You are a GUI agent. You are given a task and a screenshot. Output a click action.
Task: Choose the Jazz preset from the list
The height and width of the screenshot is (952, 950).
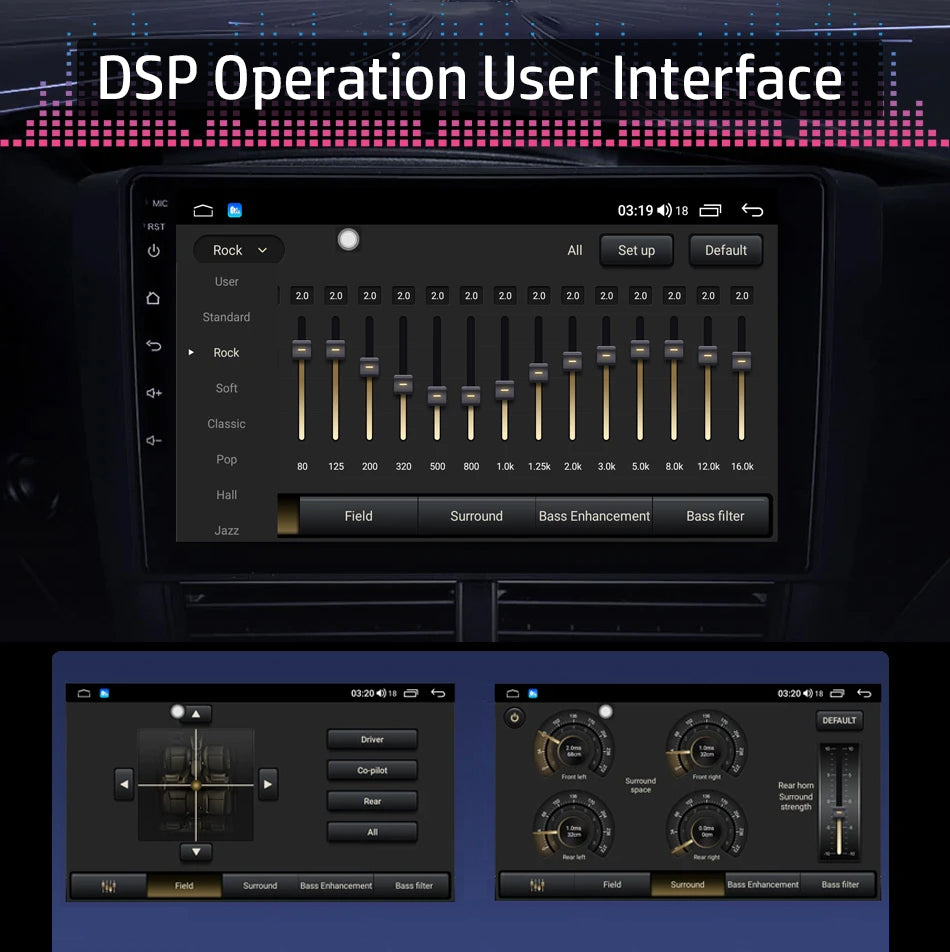pyautogui.click(x=227, y=530)
